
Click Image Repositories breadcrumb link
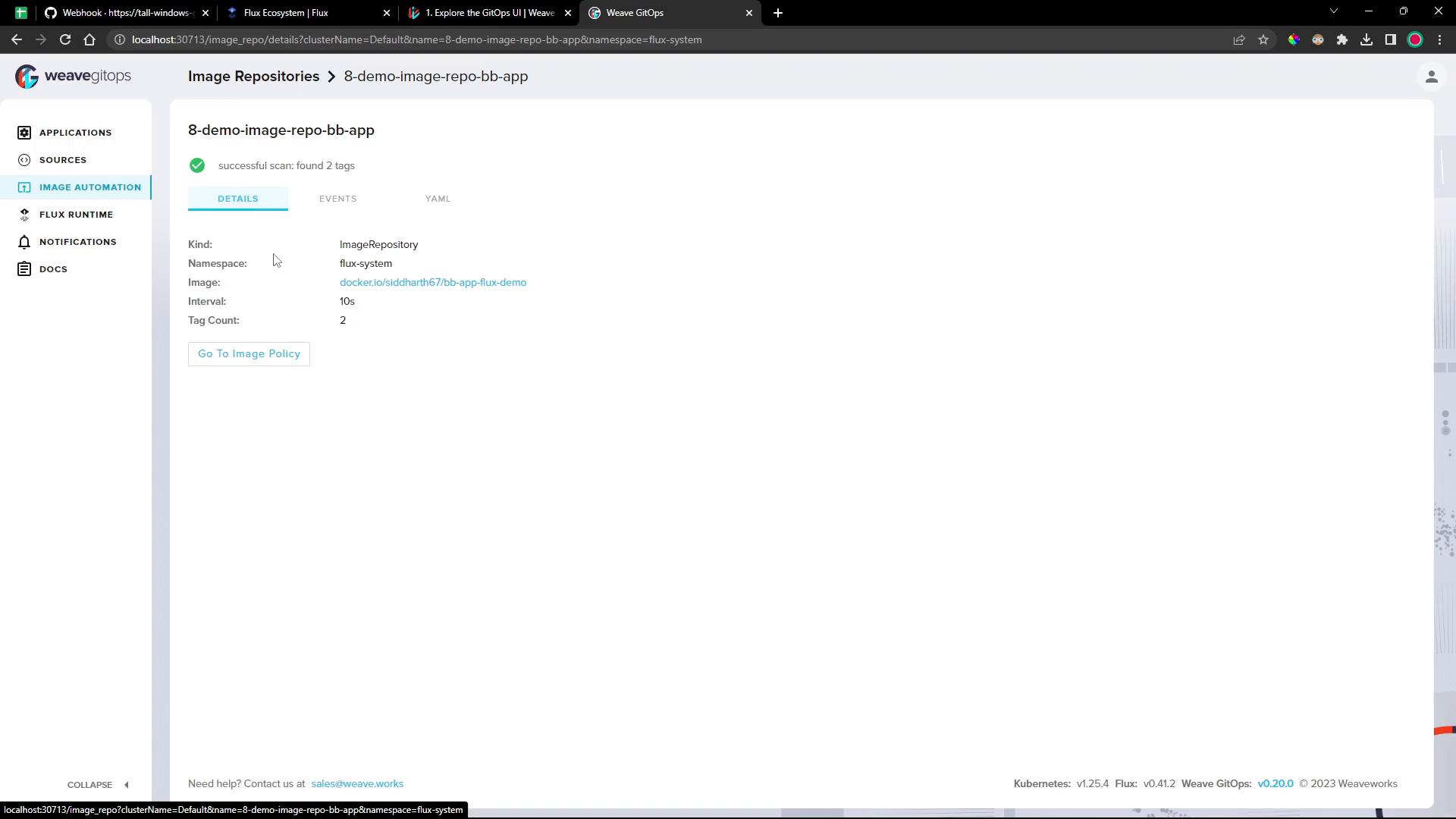pos(253,77)
